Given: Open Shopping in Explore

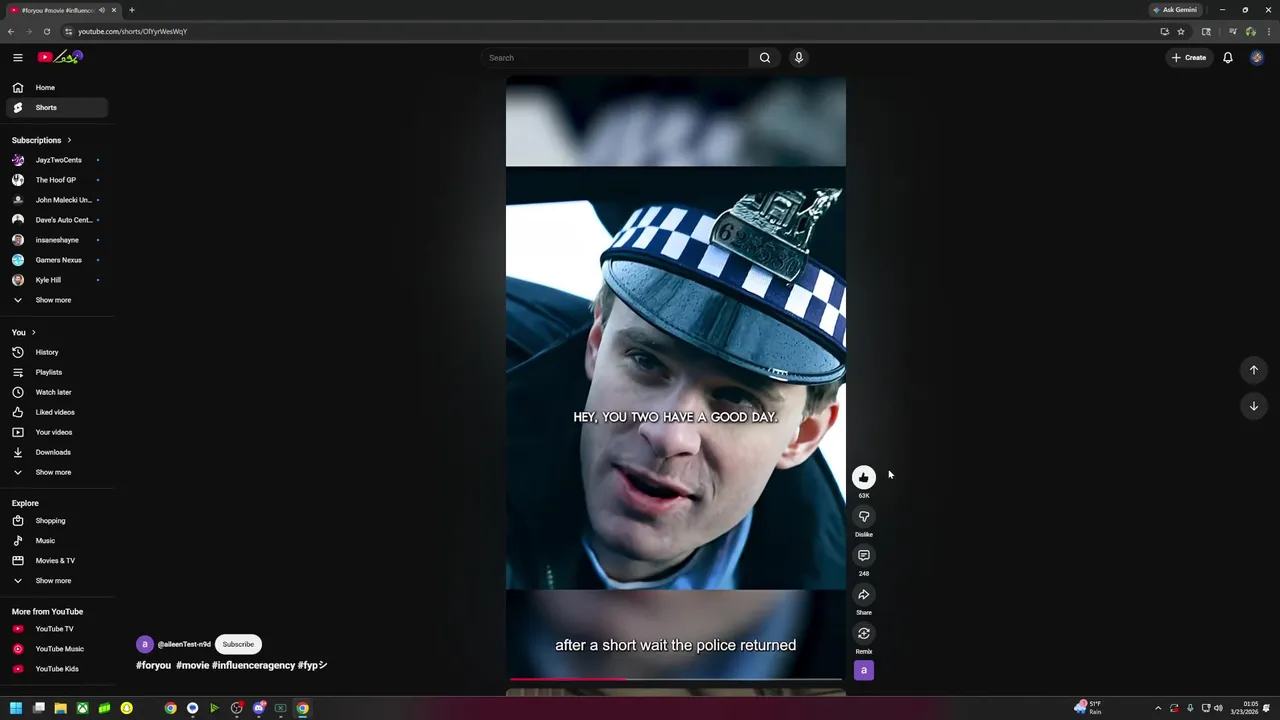Looking at the screenshot, I should [56, 521].
